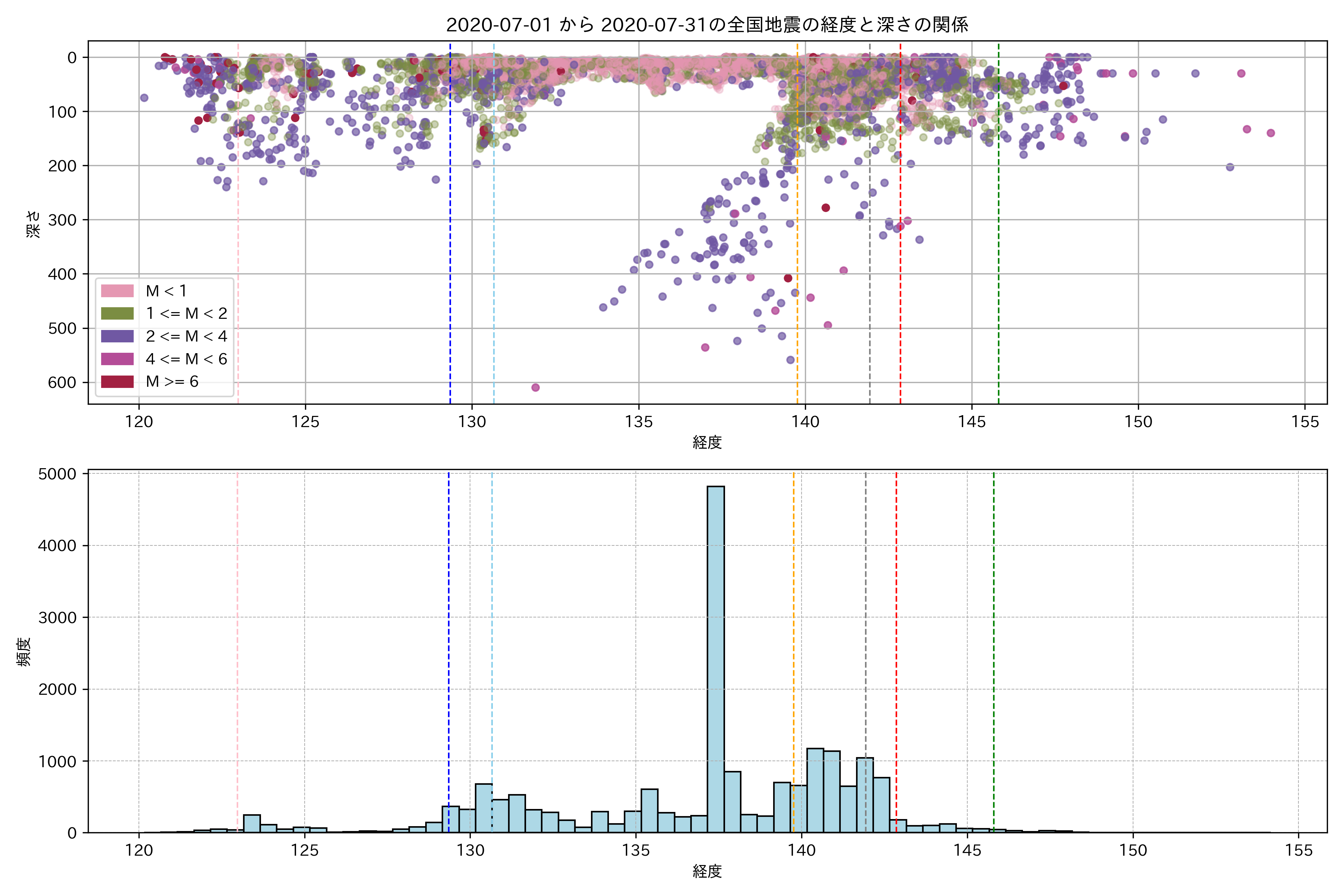Click the magenta 4 <= M < 6 swatch
Image resolution: width=1344 pixels, height=896 pixels.
(x=117, y=359)
